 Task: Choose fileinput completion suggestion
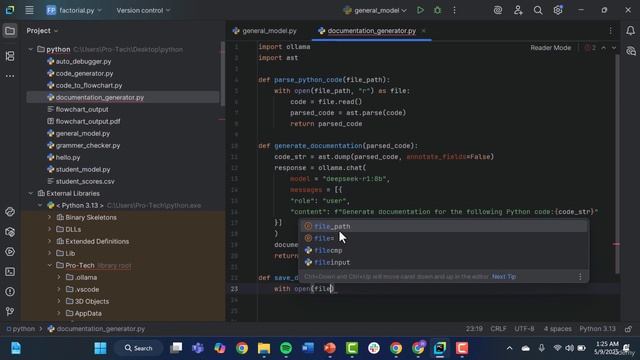point(444,262)
